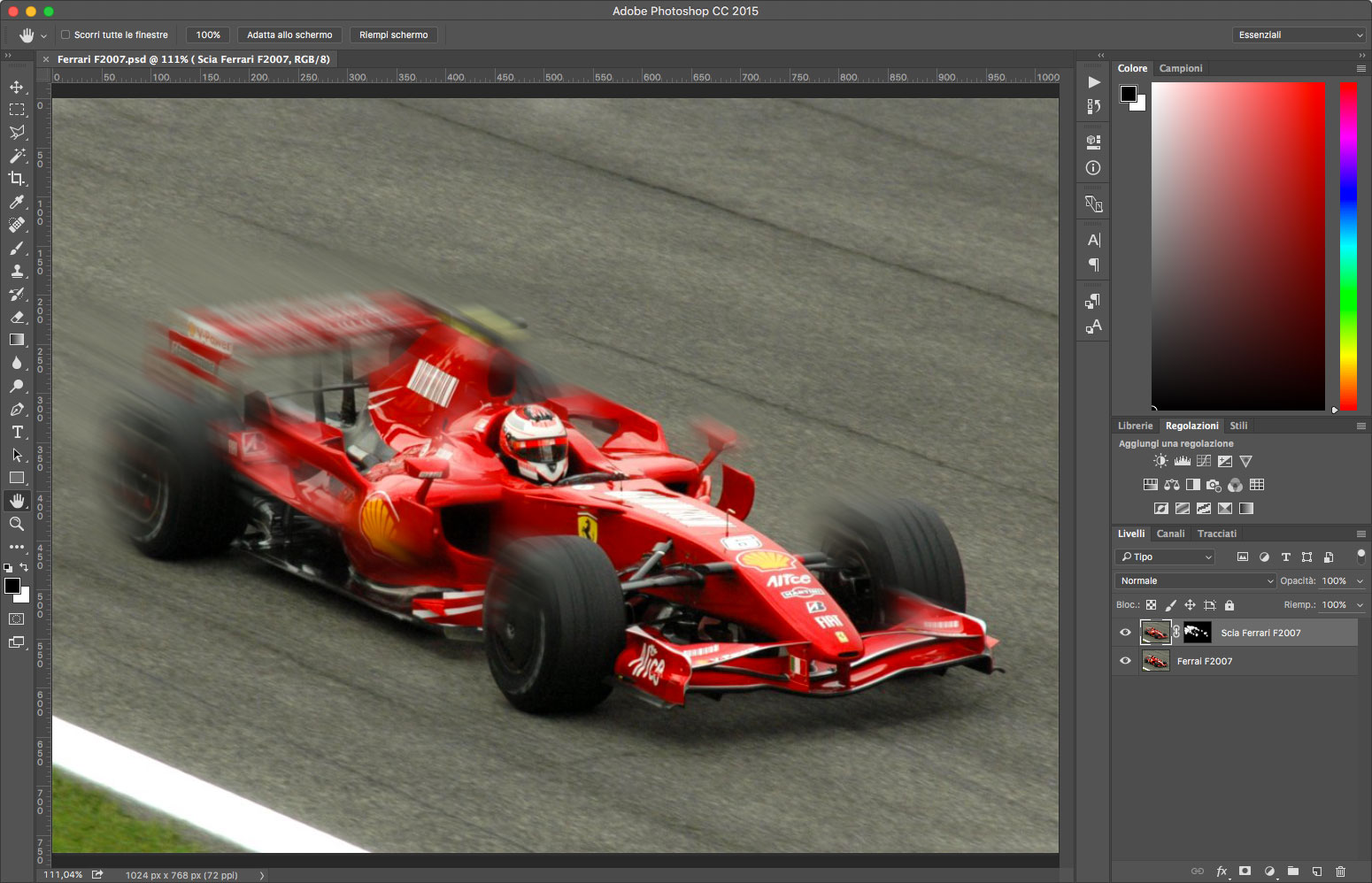Select the Rectangular Marquee tool
Viewport: 1372px width, 883px height.
[17, 110]
